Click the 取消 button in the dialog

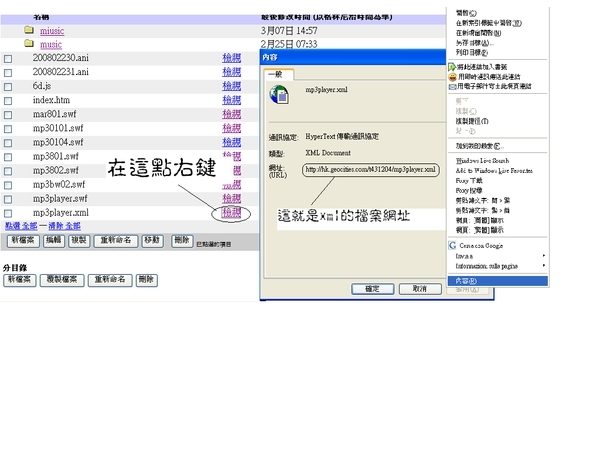point(420,289)
